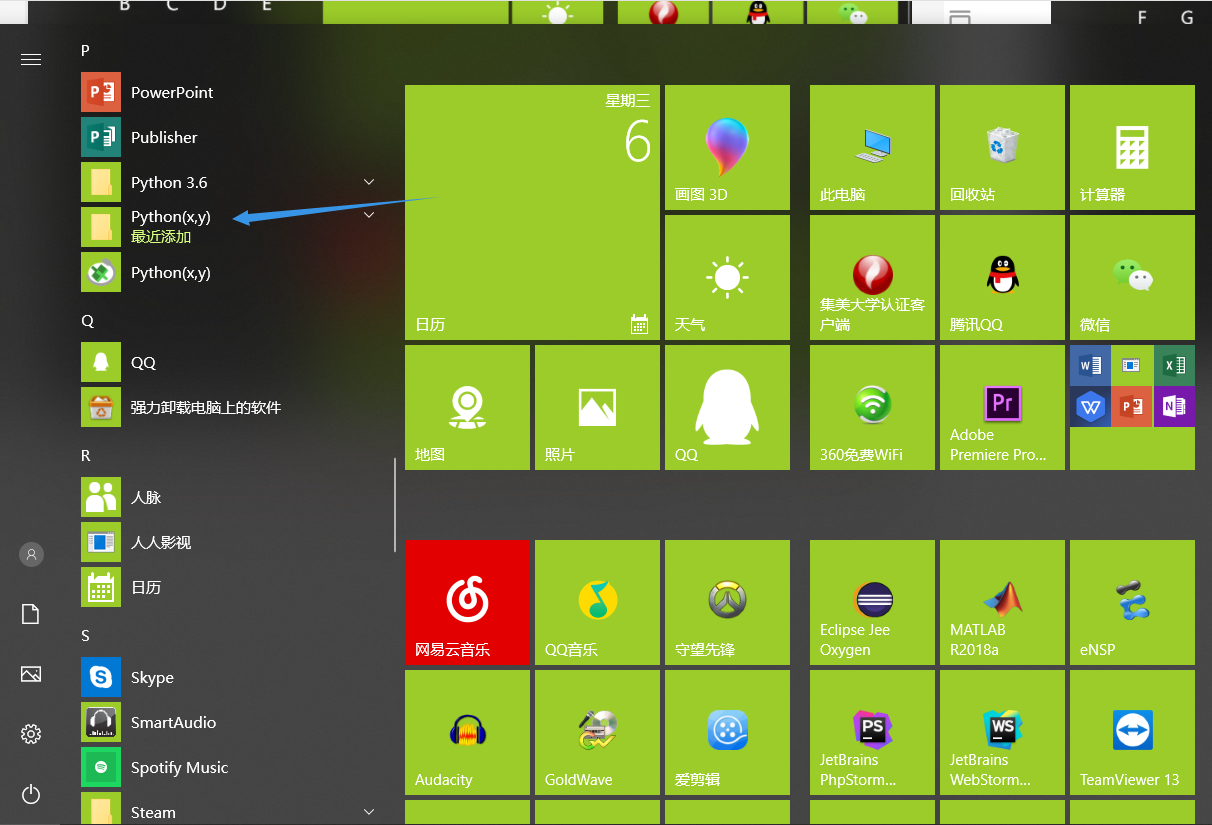The width and height of the screenshot is (1212, 825).
Task: Click the letter S section header
Action: coord(86,636)
